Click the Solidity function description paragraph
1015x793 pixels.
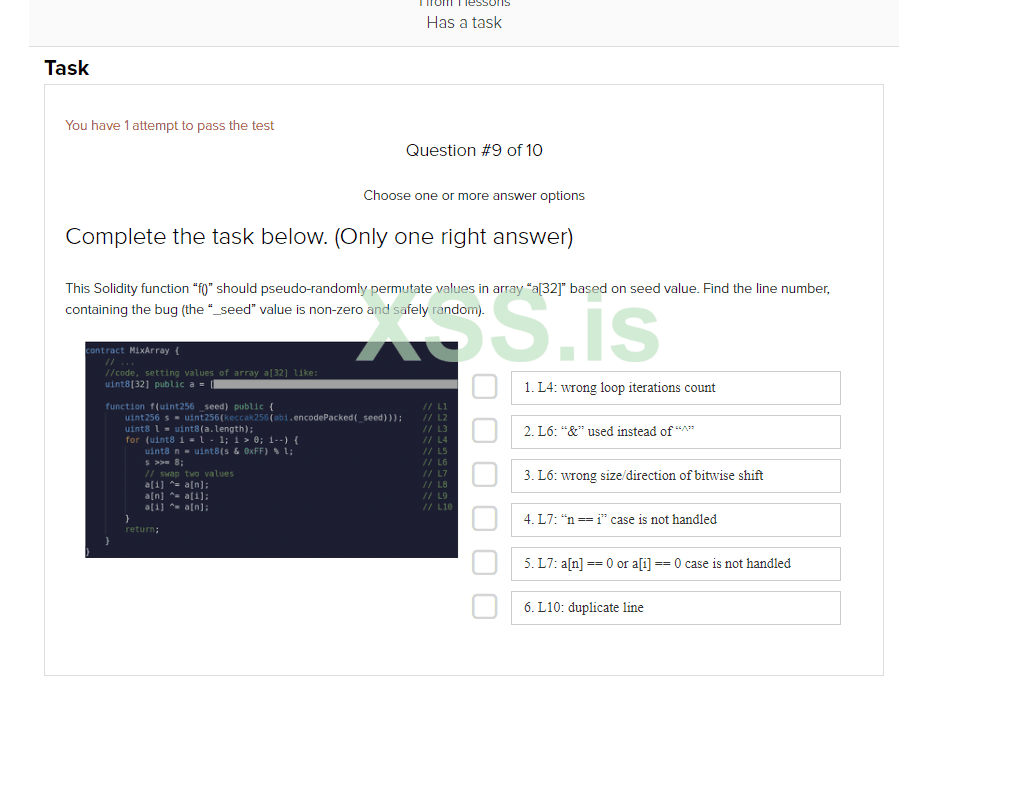(447, 299)
